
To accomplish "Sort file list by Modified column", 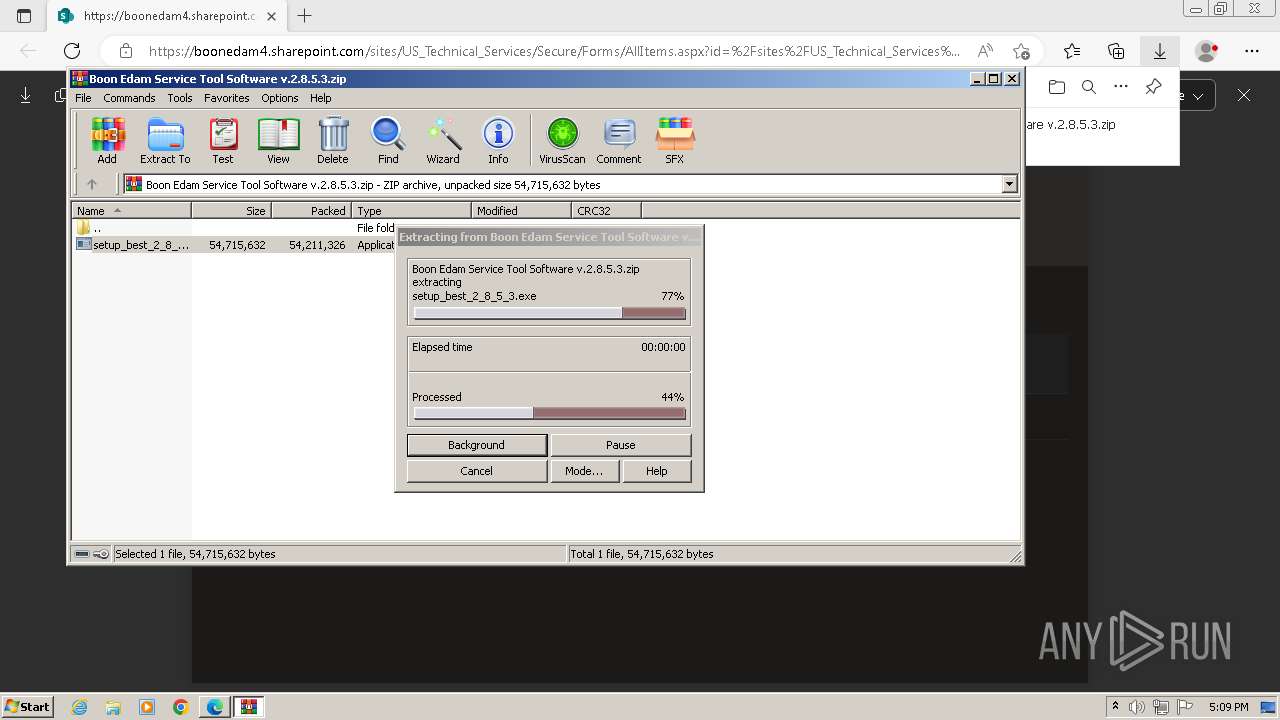I will tap(521, 210).
